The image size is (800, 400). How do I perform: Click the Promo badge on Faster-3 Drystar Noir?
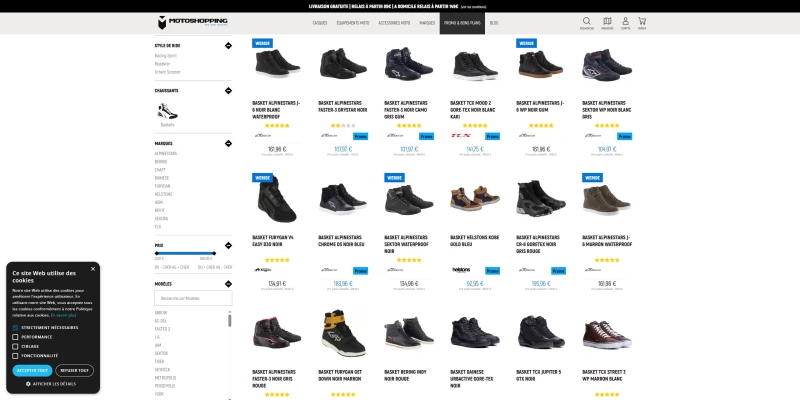(x=360, y=136)
